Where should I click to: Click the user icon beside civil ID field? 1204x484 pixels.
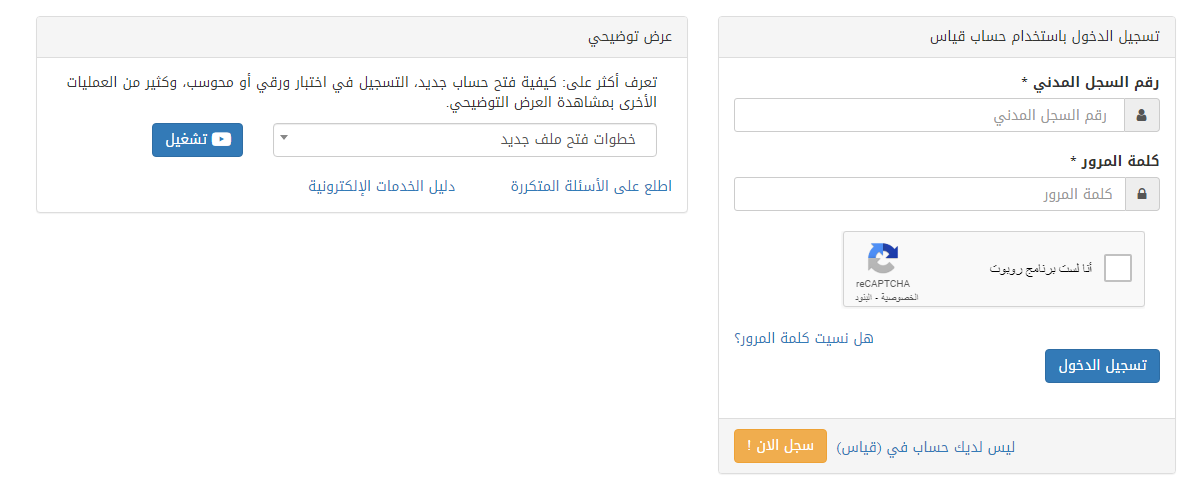click(x=1142, y=115)
